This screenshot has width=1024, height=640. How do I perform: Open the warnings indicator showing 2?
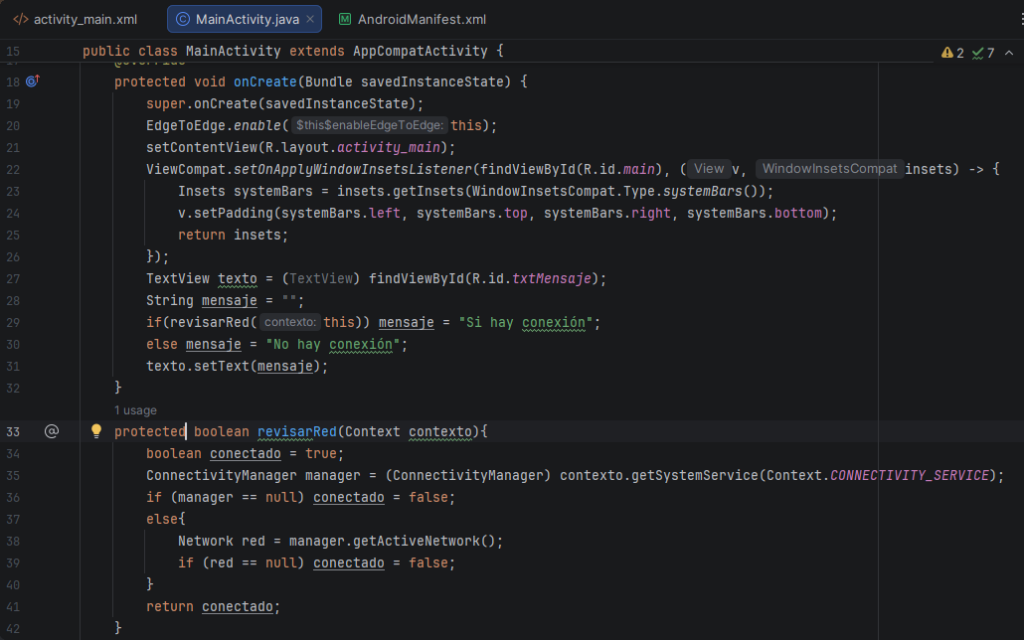pos(952,53)
